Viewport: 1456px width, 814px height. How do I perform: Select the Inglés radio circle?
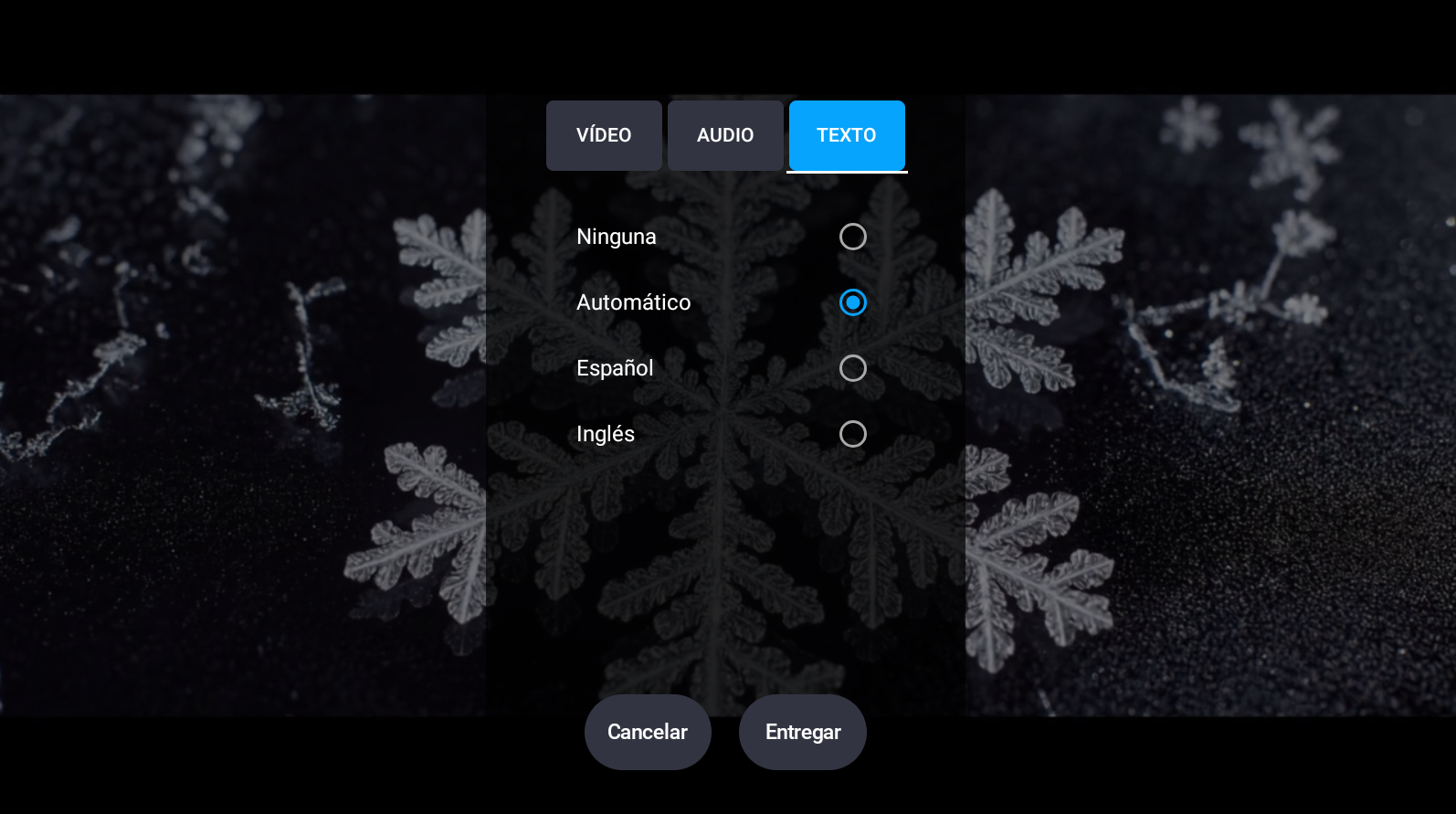[853, 434]
